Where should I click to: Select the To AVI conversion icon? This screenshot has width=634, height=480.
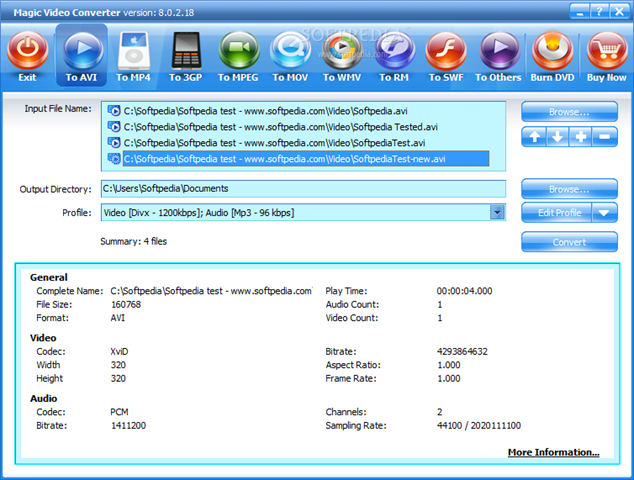[82, 50]
